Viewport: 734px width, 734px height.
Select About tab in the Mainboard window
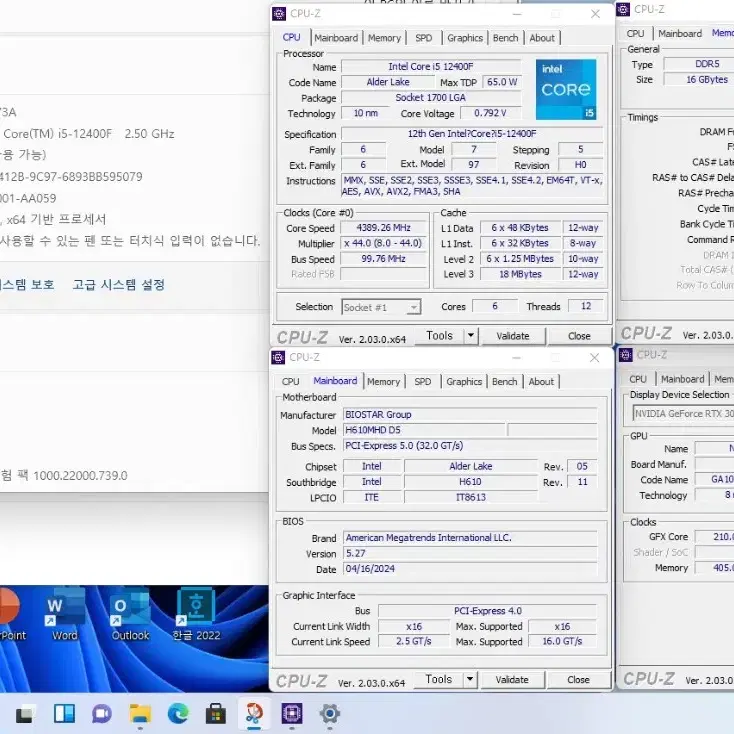click(x=541, y=382)
